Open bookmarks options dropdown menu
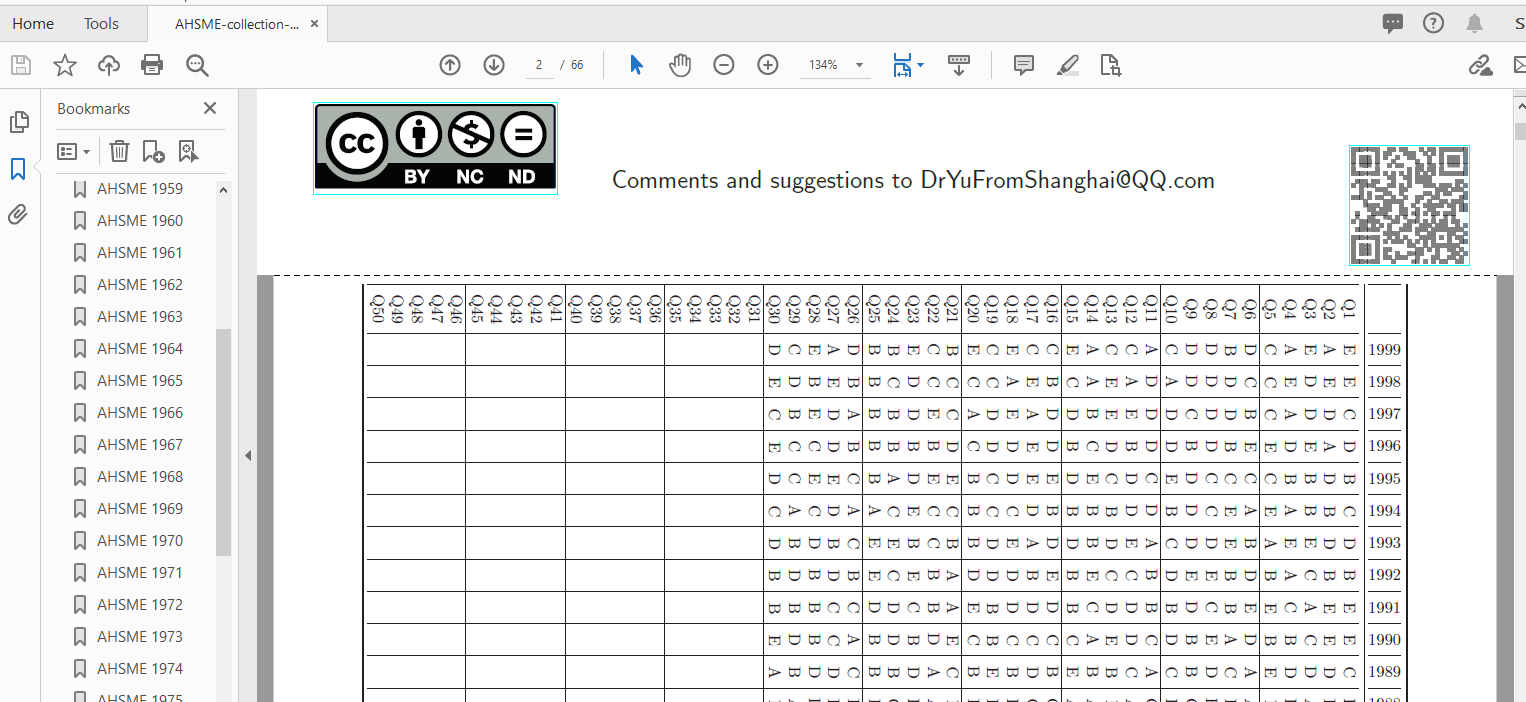The width and height of the screenshot is (1526, 702). pyautogui.click(x=74, y=151)
